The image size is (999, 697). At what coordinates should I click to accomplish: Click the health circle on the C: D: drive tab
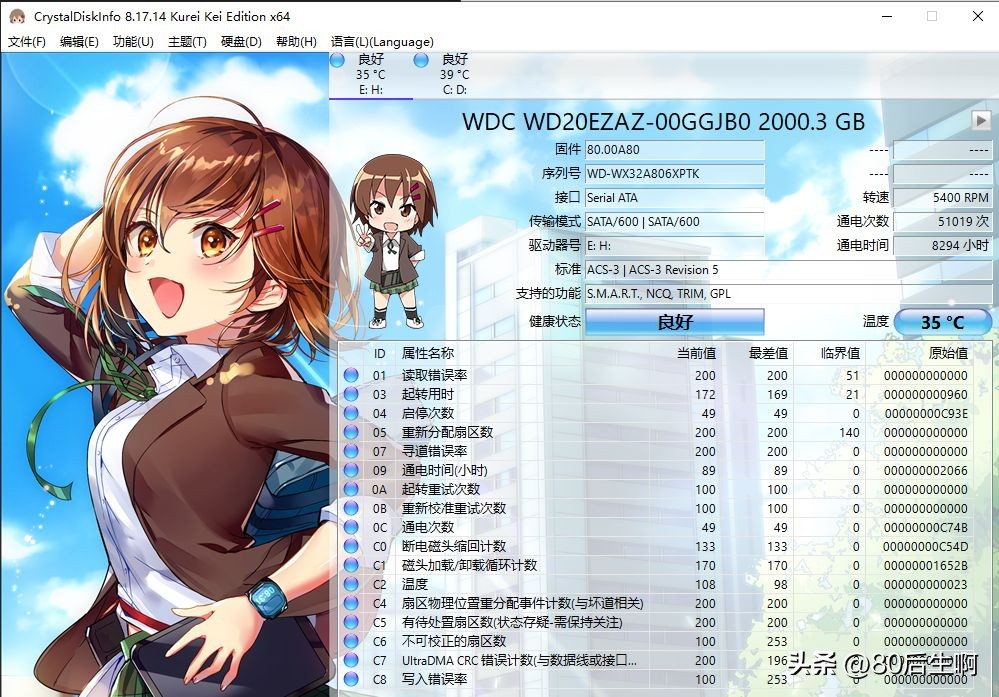(x=421, y=60)
